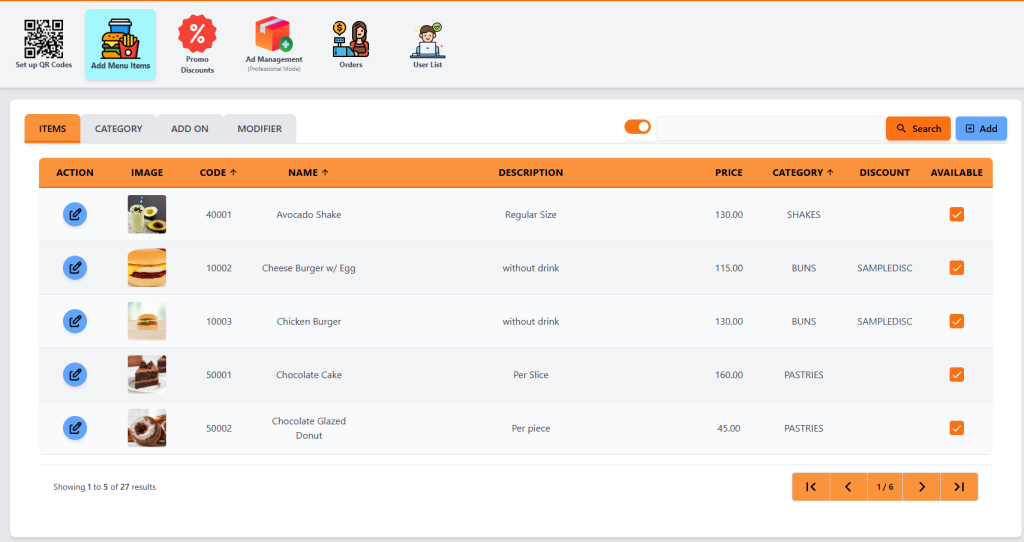
Task: Open Promo Discounts from the top toolbar
Action: point(197,45)
